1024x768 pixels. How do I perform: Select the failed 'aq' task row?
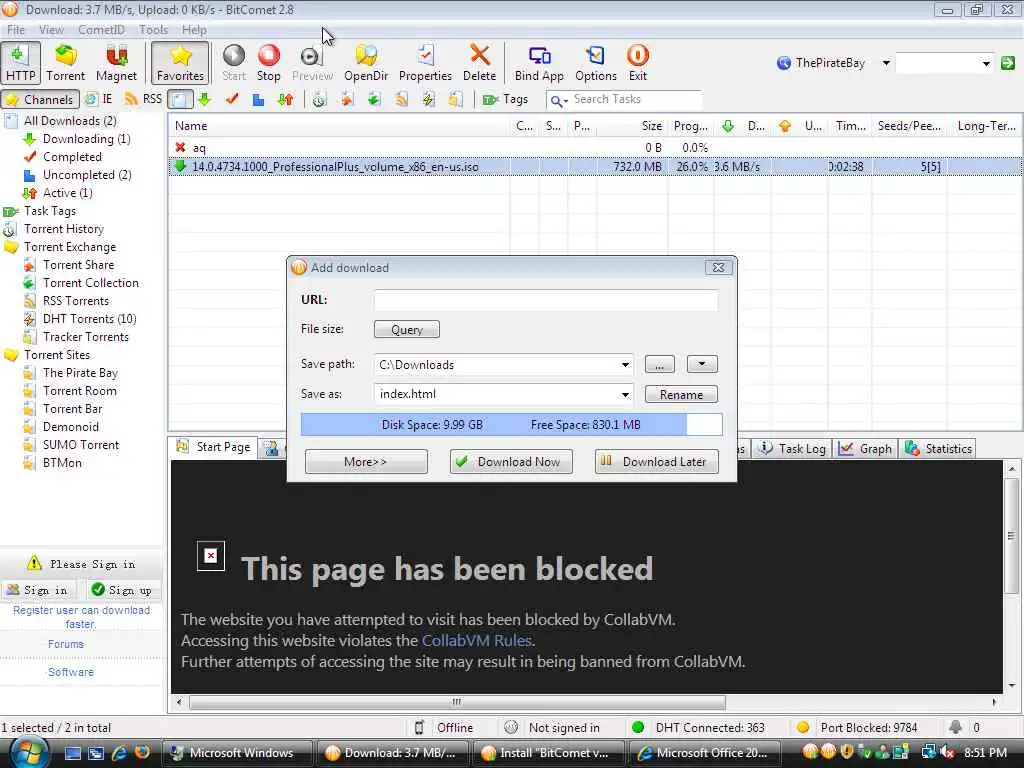(594, 148)
